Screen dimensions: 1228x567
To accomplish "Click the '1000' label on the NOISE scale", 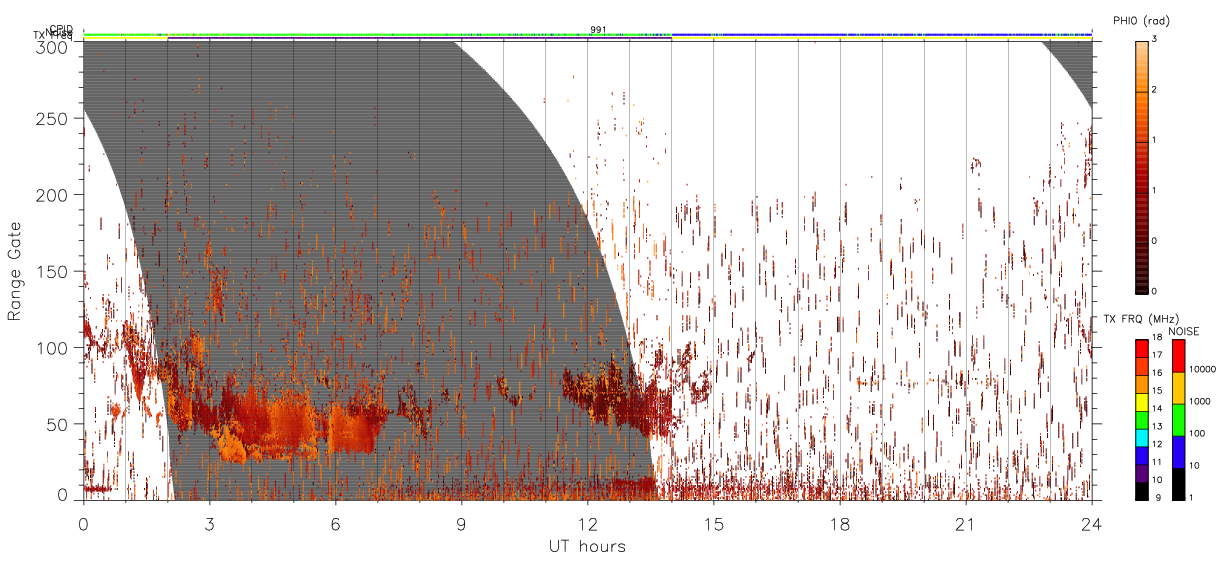I will click(x=1200, y=401).
